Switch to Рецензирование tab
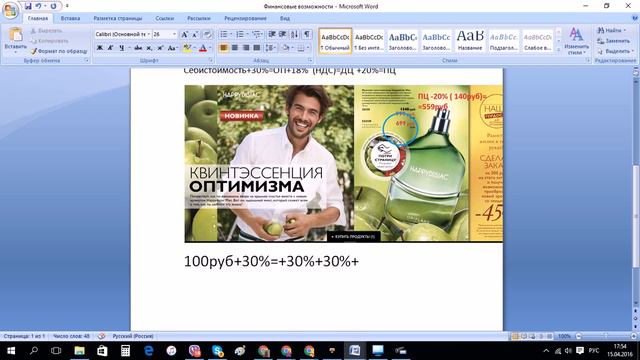The width and height of the screenshot is (640, 360). (x=245, y=18)
